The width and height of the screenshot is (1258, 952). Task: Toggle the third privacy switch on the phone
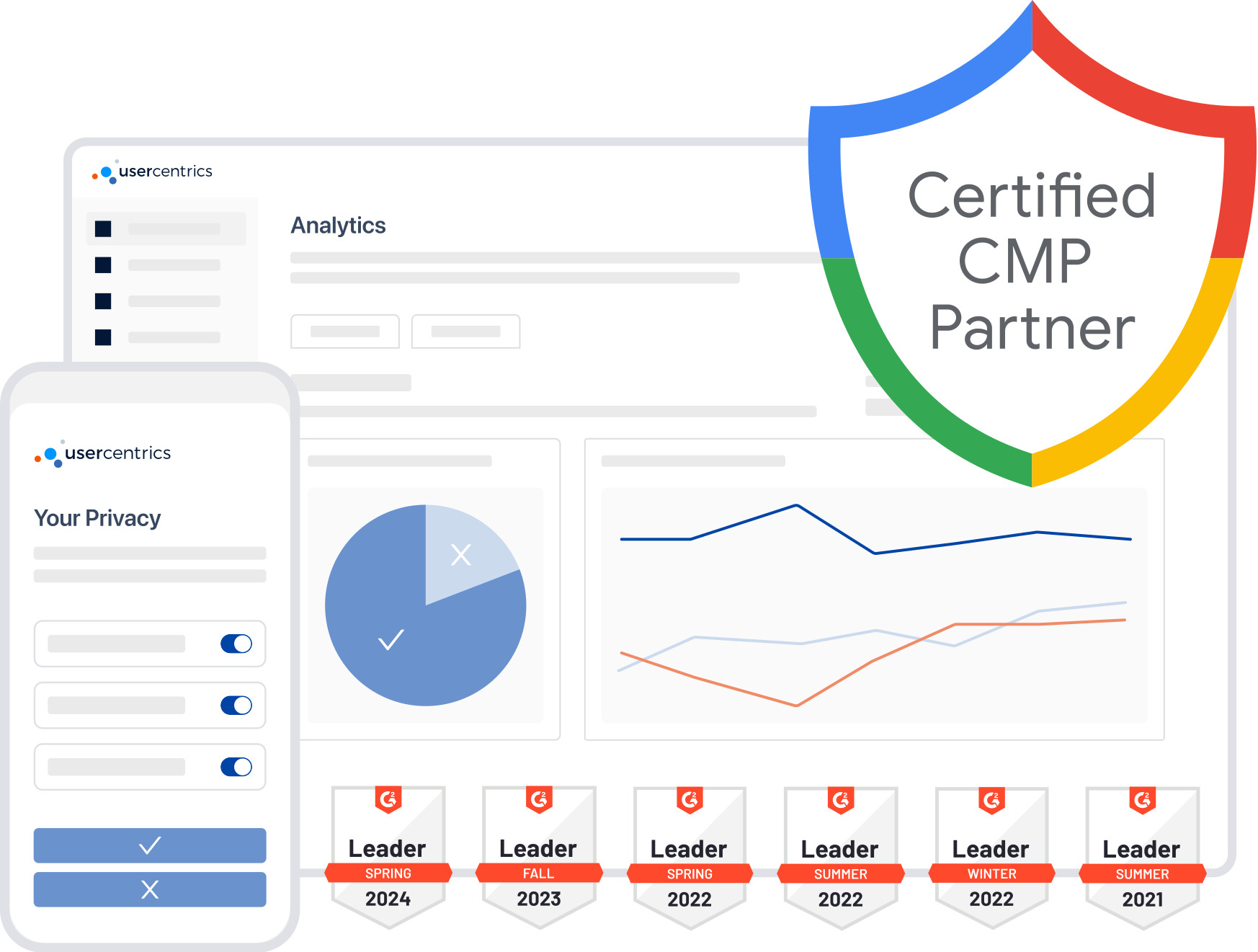236,767
